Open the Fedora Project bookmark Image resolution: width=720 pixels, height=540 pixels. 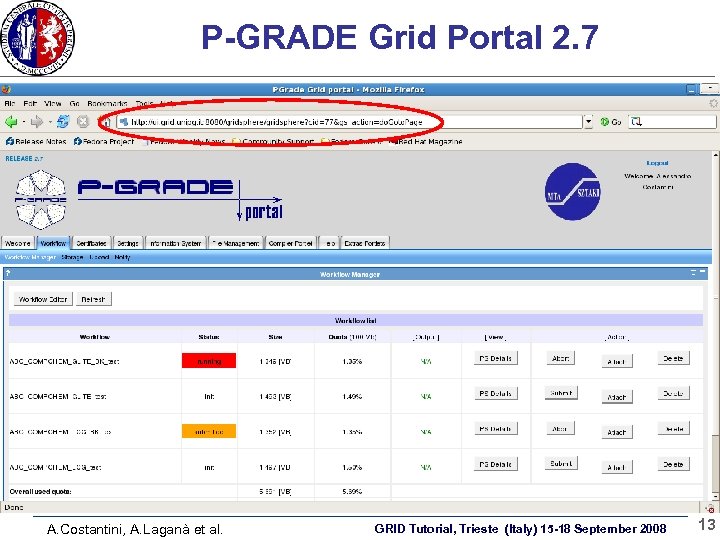pos(104,141)
